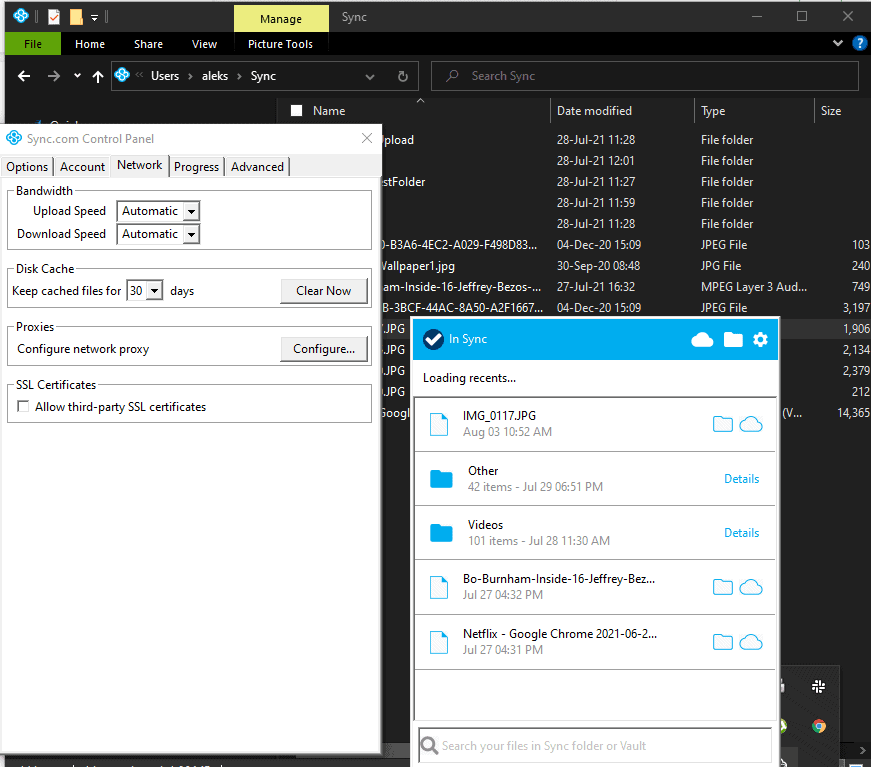Toggle select-all checkbox in Name column

click(x=296, y=111)
